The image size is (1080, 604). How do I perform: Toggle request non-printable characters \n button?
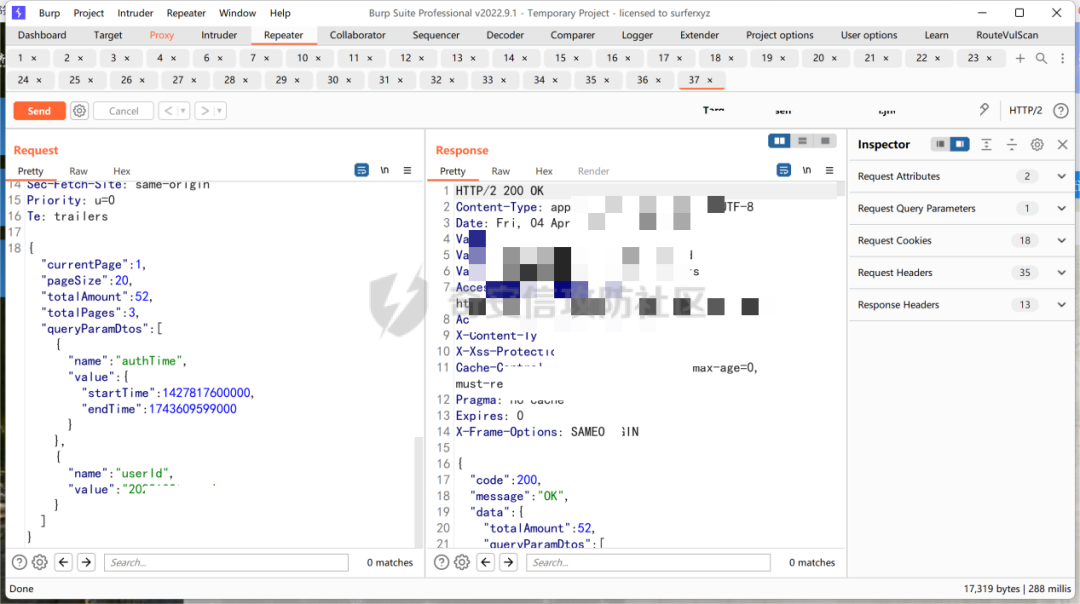point(384,170)
